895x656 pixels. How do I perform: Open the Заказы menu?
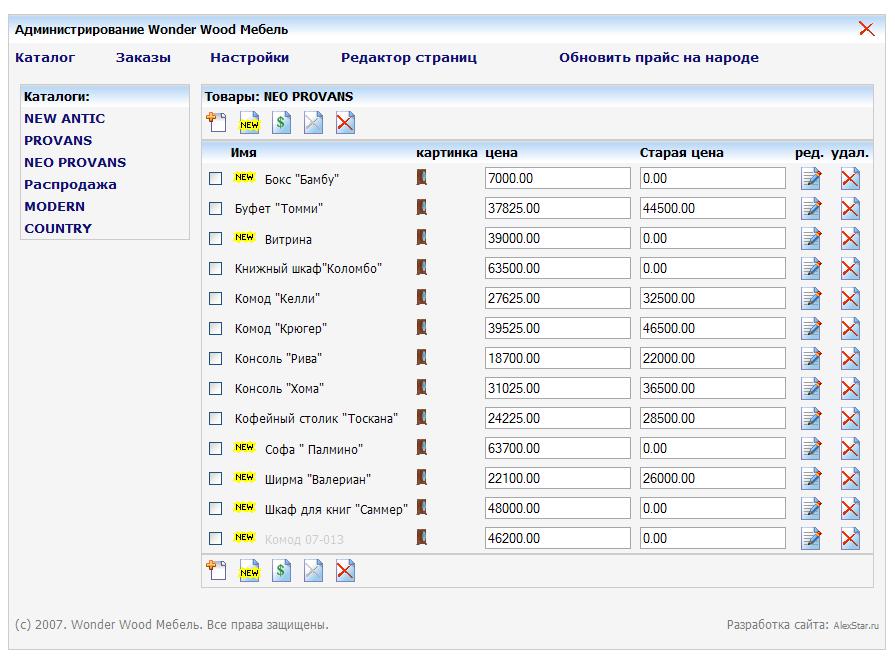tap(143, 58)
